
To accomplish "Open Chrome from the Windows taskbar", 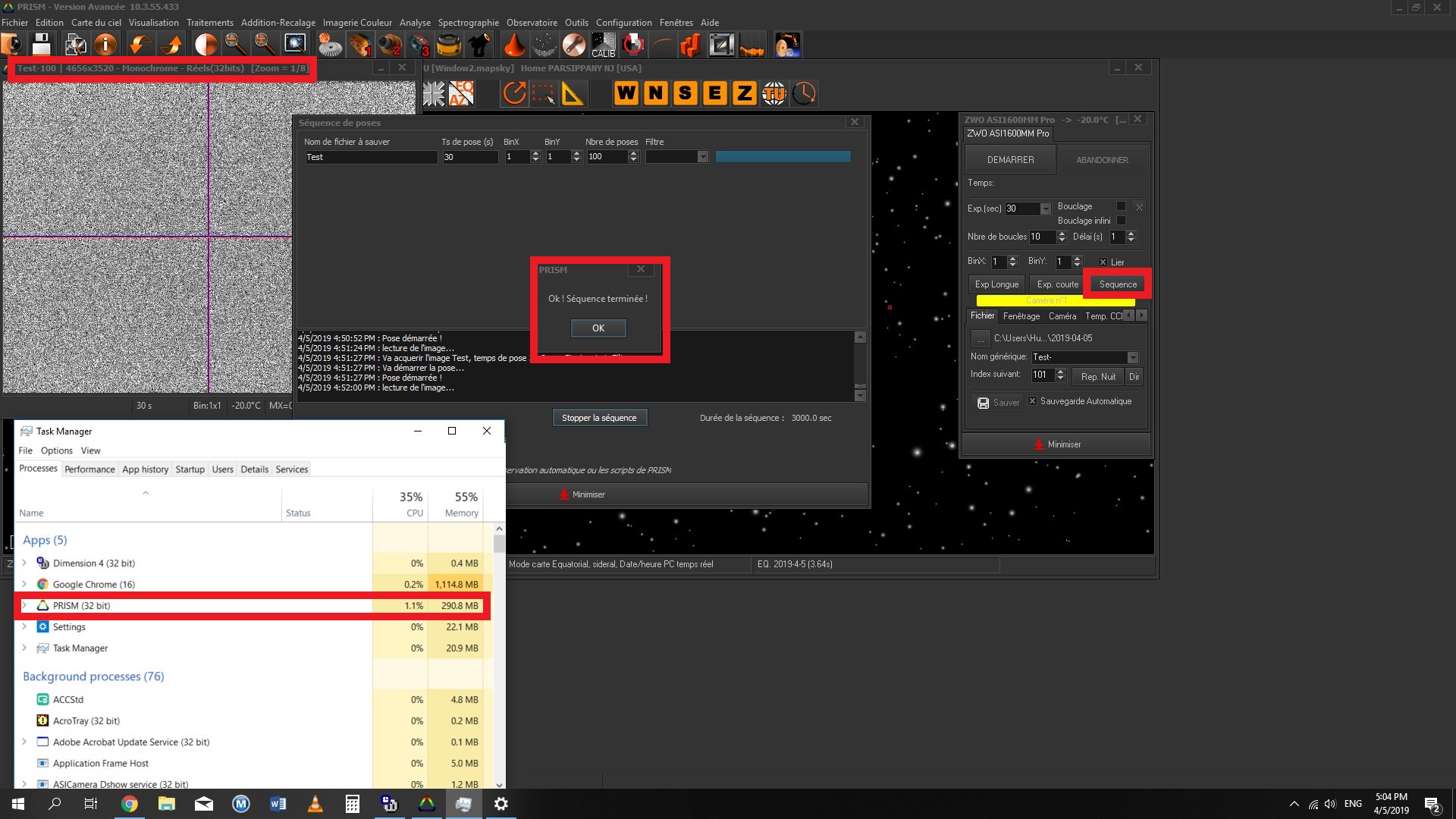I will pyautogui.click(x=130, y=804).
